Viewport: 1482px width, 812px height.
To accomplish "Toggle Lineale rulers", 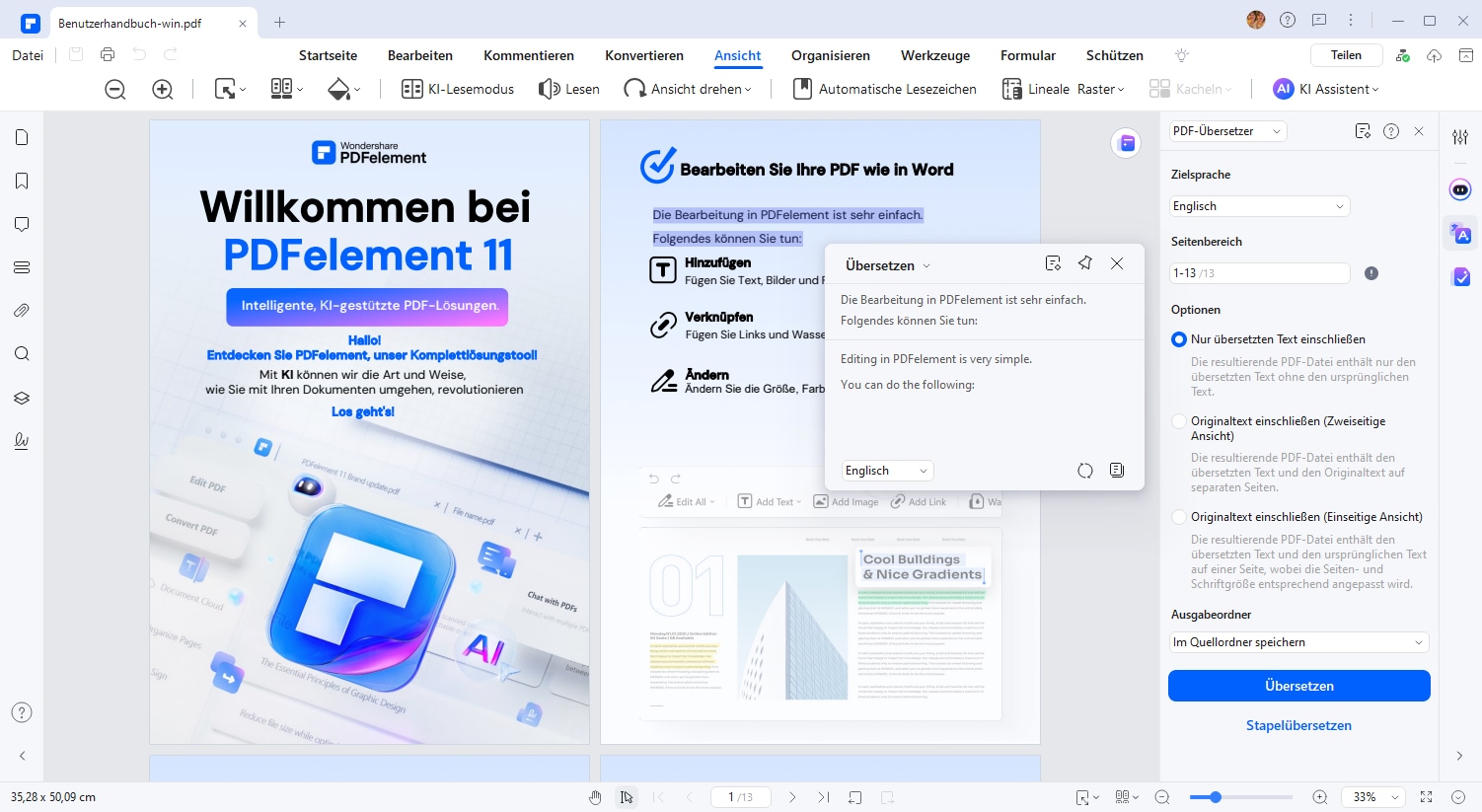I will (x=1036, y=89).
